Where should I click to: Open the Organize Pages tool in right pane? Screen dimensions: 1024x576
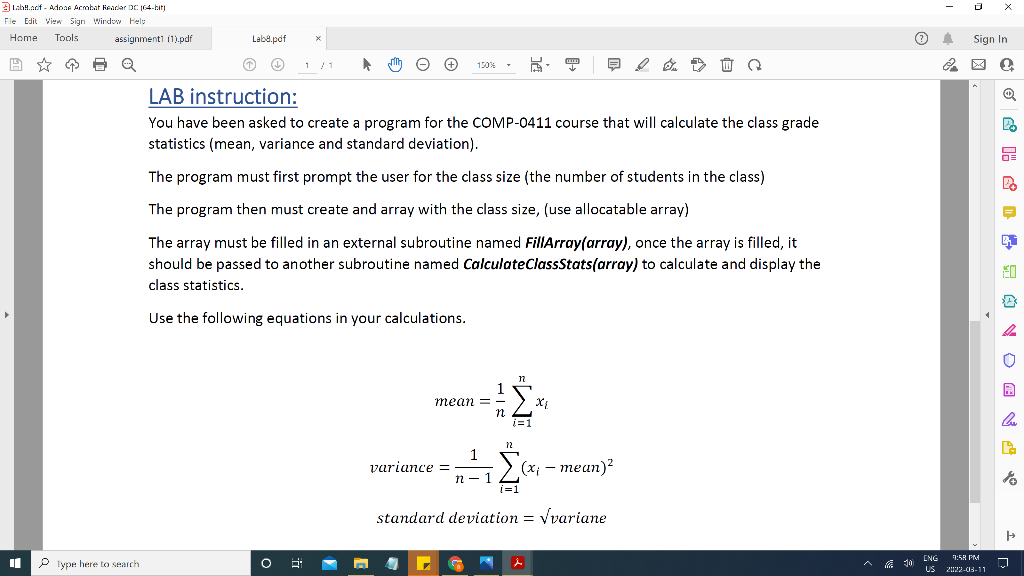click(1010, 154)
